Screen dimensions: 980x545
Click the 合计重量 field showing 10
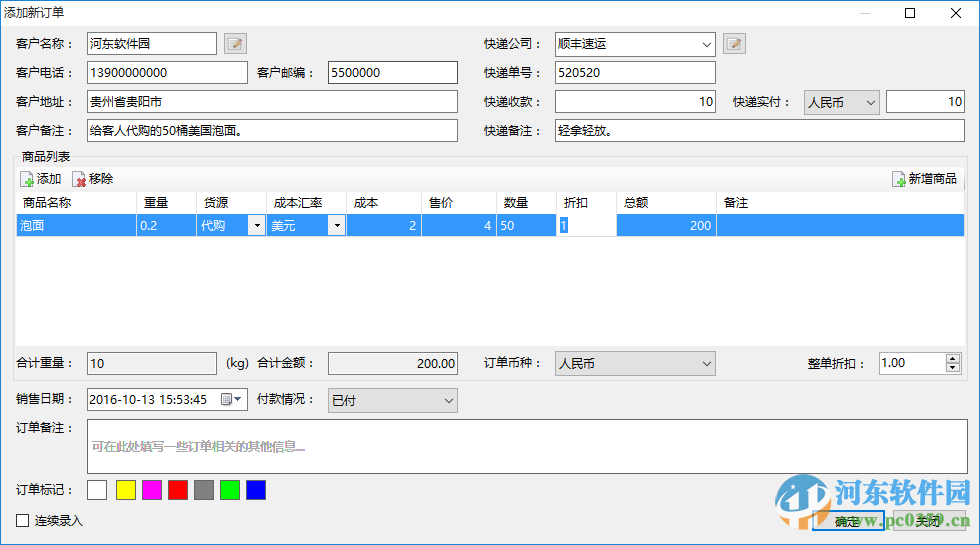[152, 363]
